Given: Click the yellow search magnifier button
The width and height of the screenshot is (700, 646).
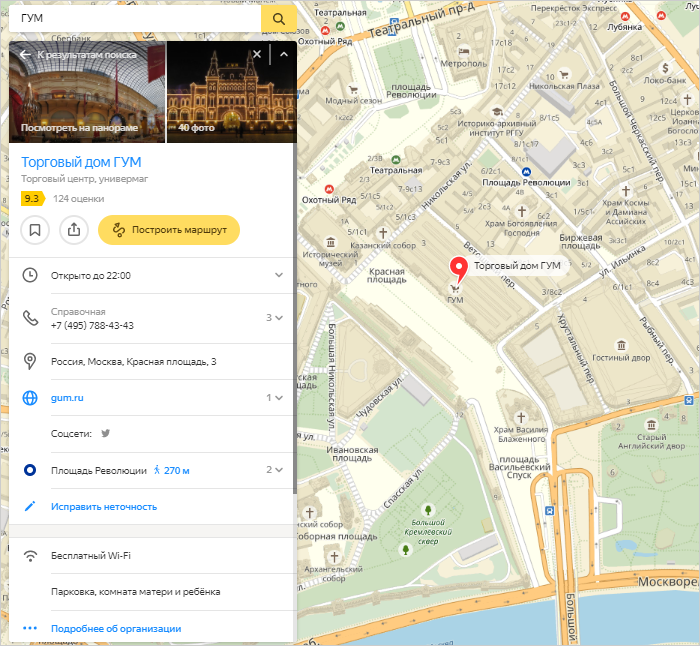Looking at the screenshot, I should [x=279, y=19].
